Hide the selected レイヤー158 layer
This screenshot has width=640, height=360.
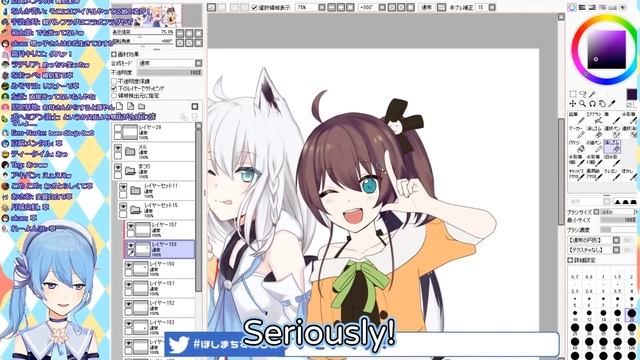(130, 246)
